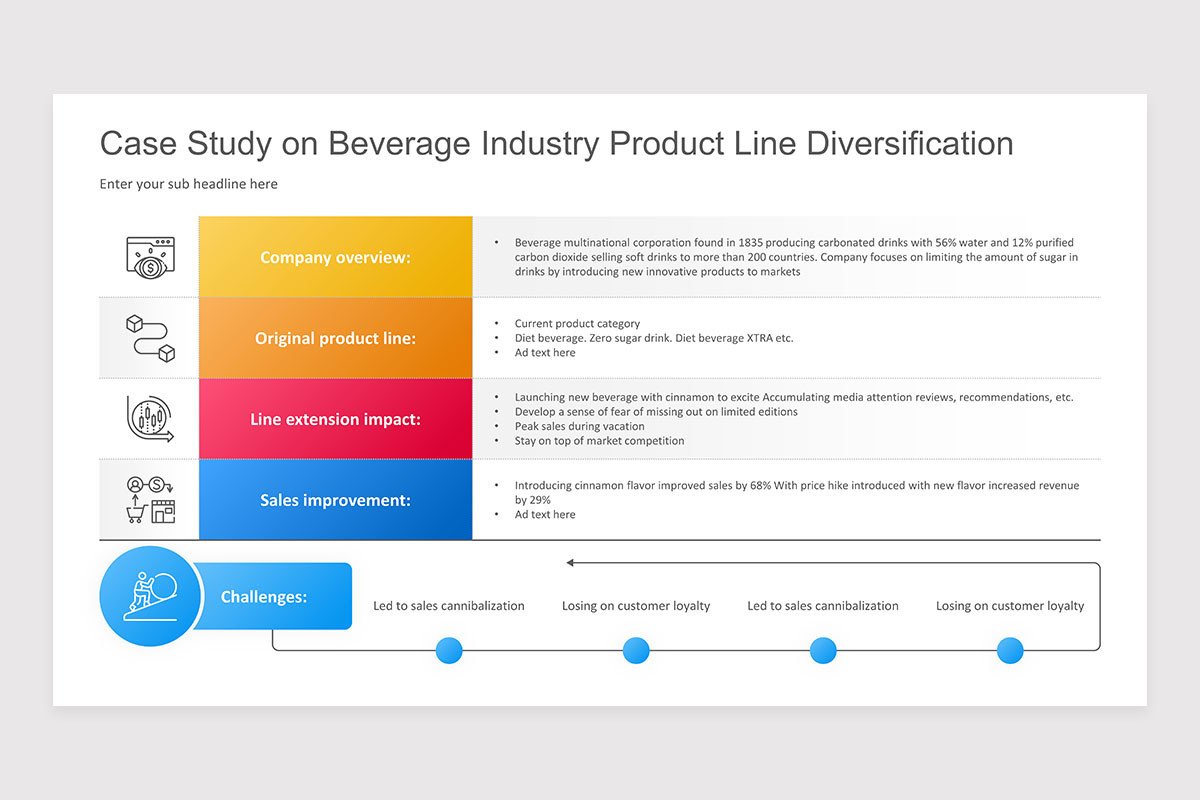Click the first blue timeline dot

449,651
